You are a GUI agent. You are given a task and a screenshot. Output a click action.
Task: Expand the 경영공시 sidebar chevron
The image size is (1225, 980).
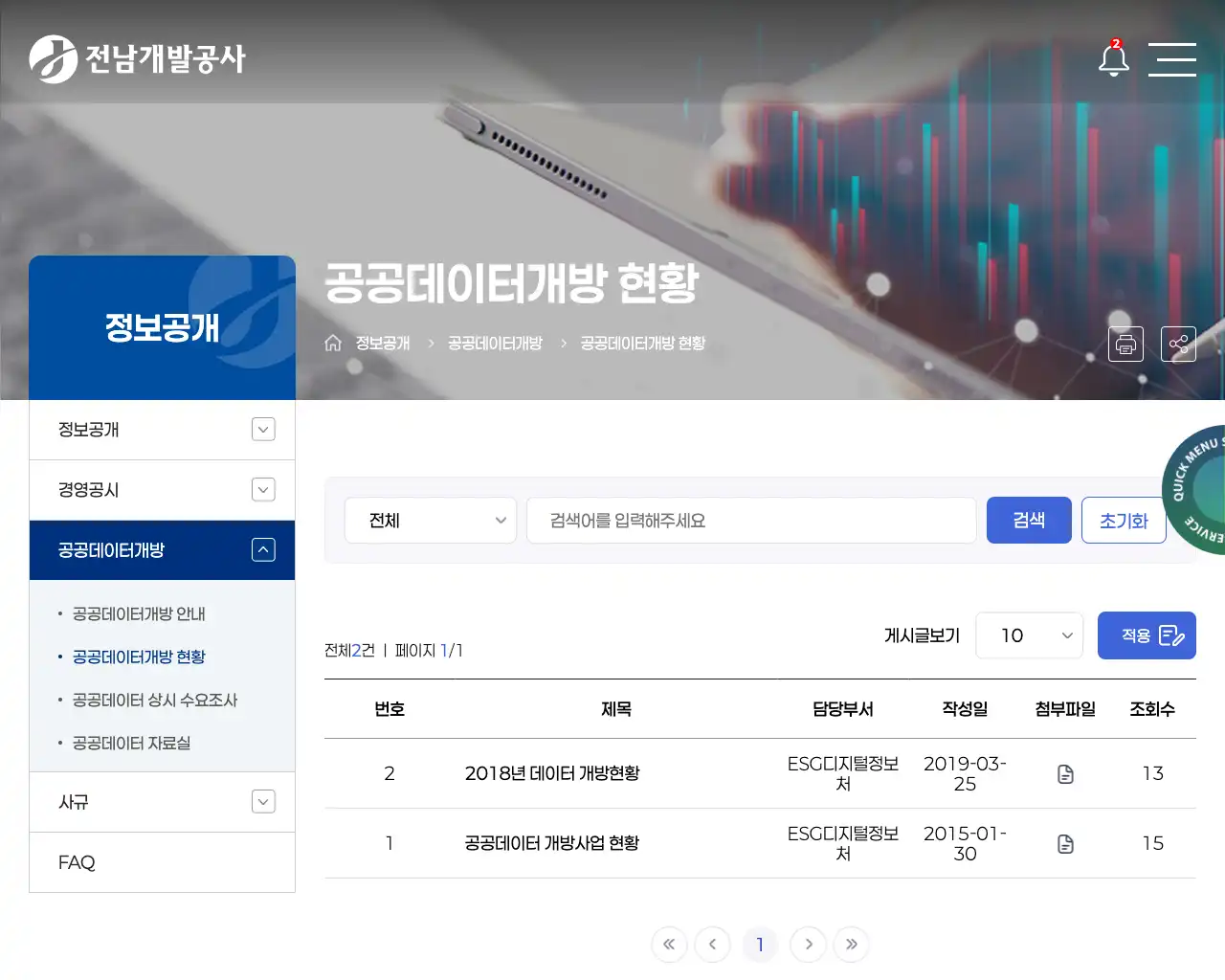[x=263, y=490]
